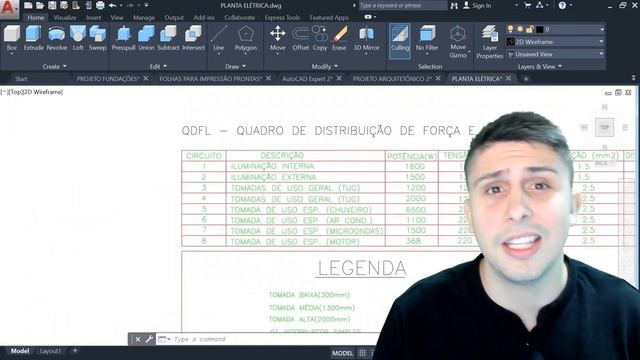The image size is (640, 360).
Task: Click the Union solid edit tool
Action: (x=146, y=38)
